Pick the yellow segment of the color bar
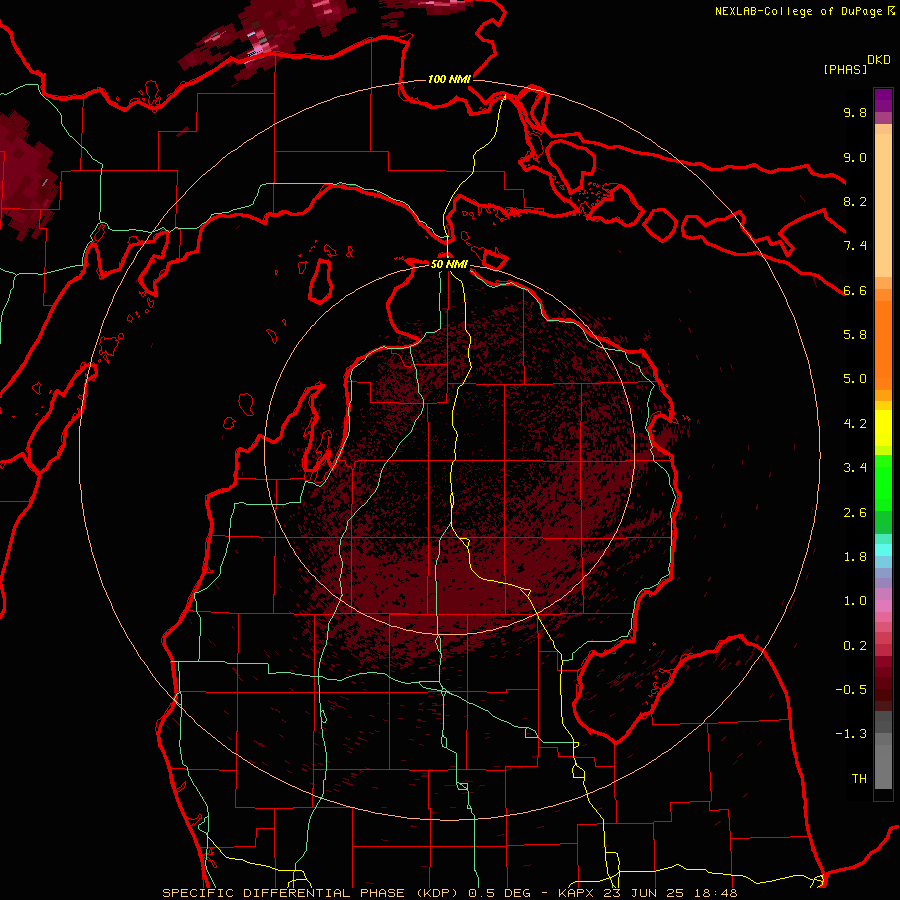 click(883, 428)
